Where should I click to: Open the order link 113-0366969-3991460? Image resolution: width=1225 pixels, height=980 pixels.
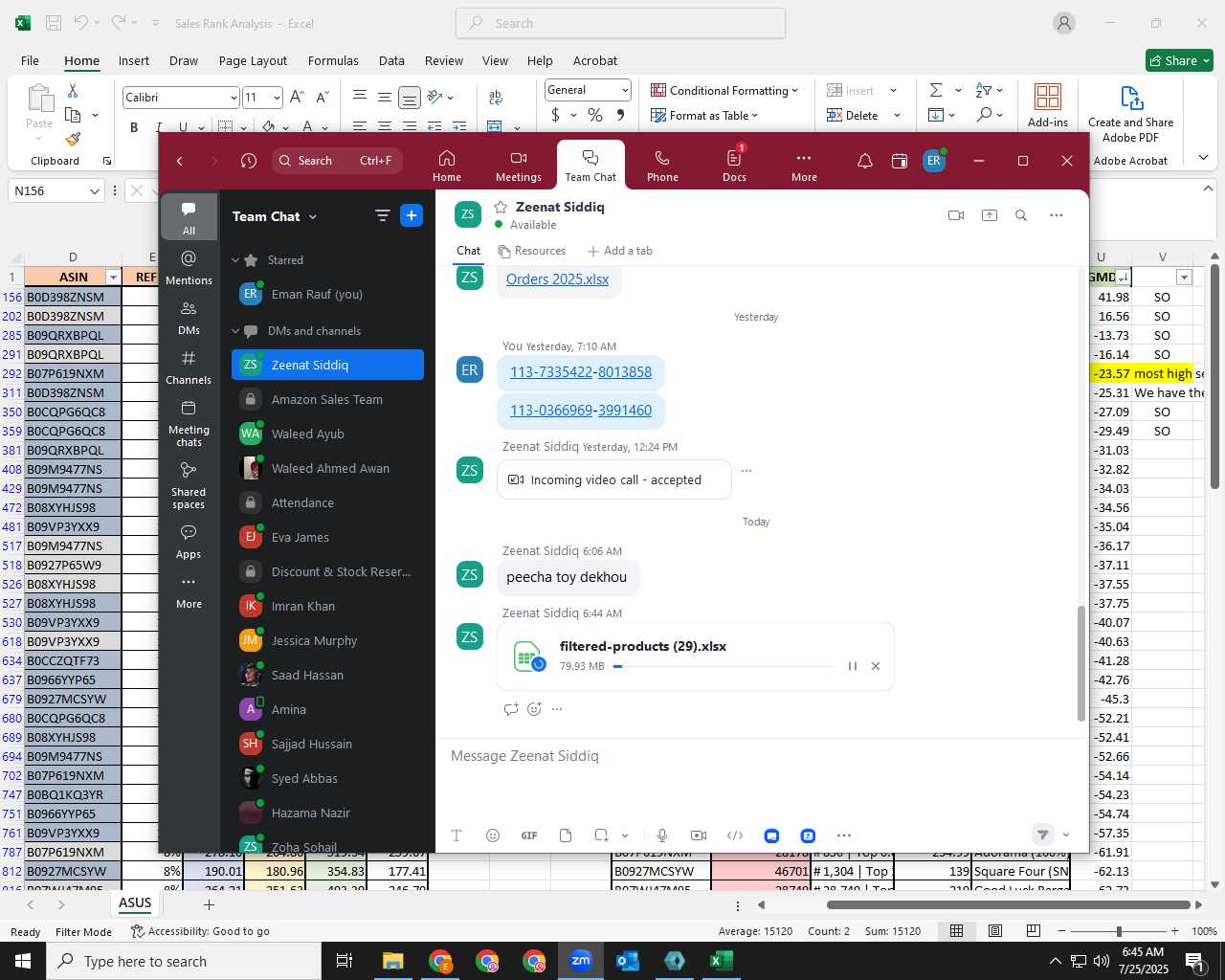[x=581, y=411]
